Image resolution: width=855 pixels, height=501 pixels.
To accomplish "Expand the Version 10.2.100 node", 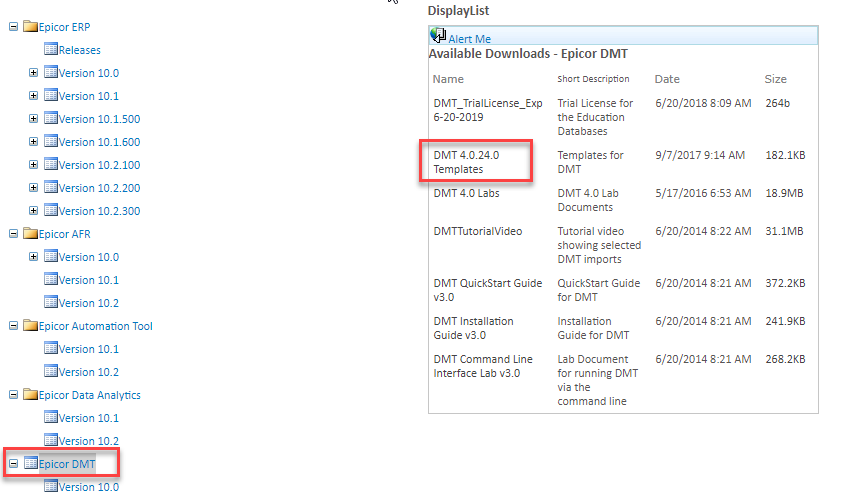I will pos(33,165).
